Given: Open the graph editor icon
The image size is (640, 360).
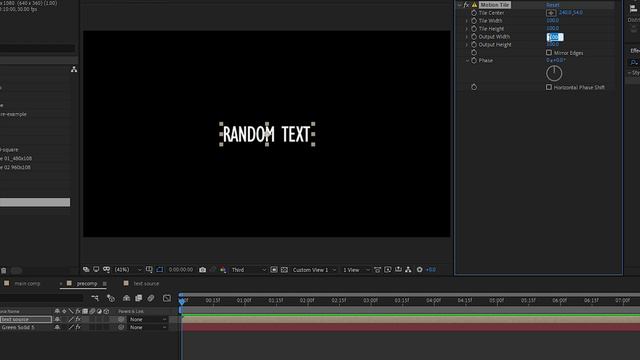Looking at the screenshot, I should click(x=167, y=298).
